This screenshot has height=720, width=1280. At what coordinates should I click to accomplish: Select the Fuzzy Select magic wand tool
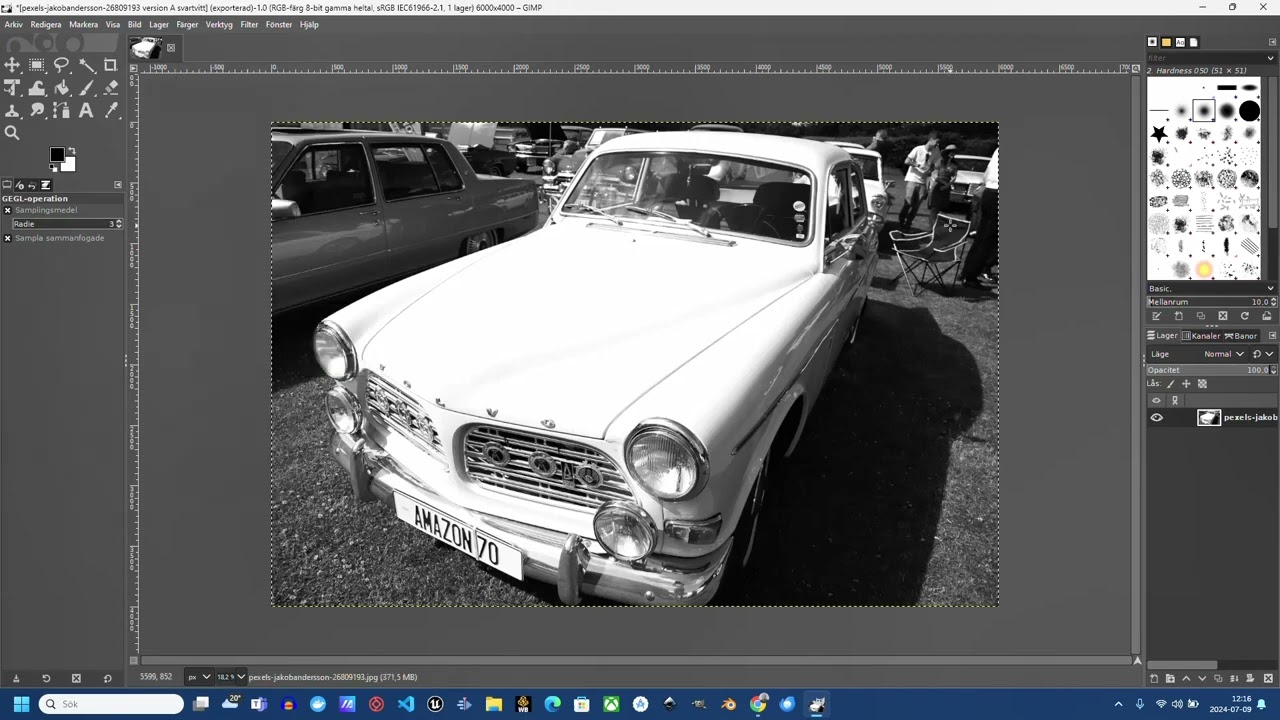[86, 65]
